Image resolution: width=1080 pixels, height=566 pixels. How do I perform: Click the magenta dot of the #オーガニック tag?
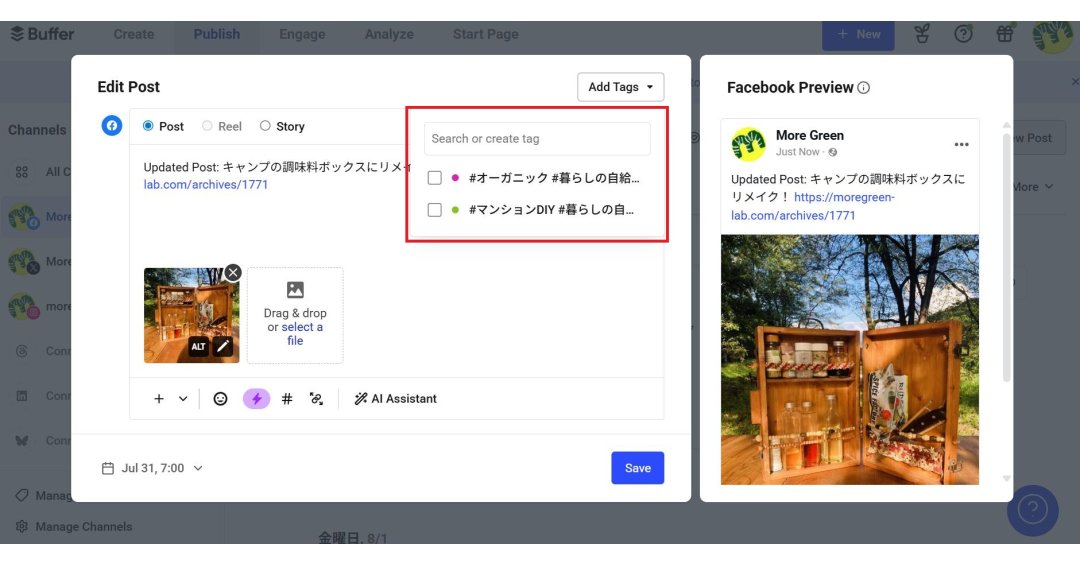coord(455,178)
